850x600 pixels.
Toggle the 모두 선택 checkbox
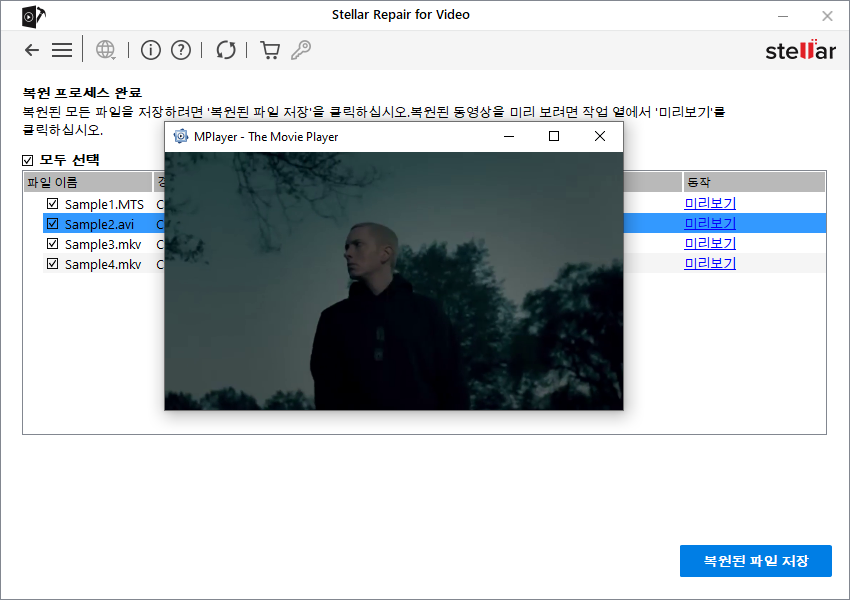[28, 160]
